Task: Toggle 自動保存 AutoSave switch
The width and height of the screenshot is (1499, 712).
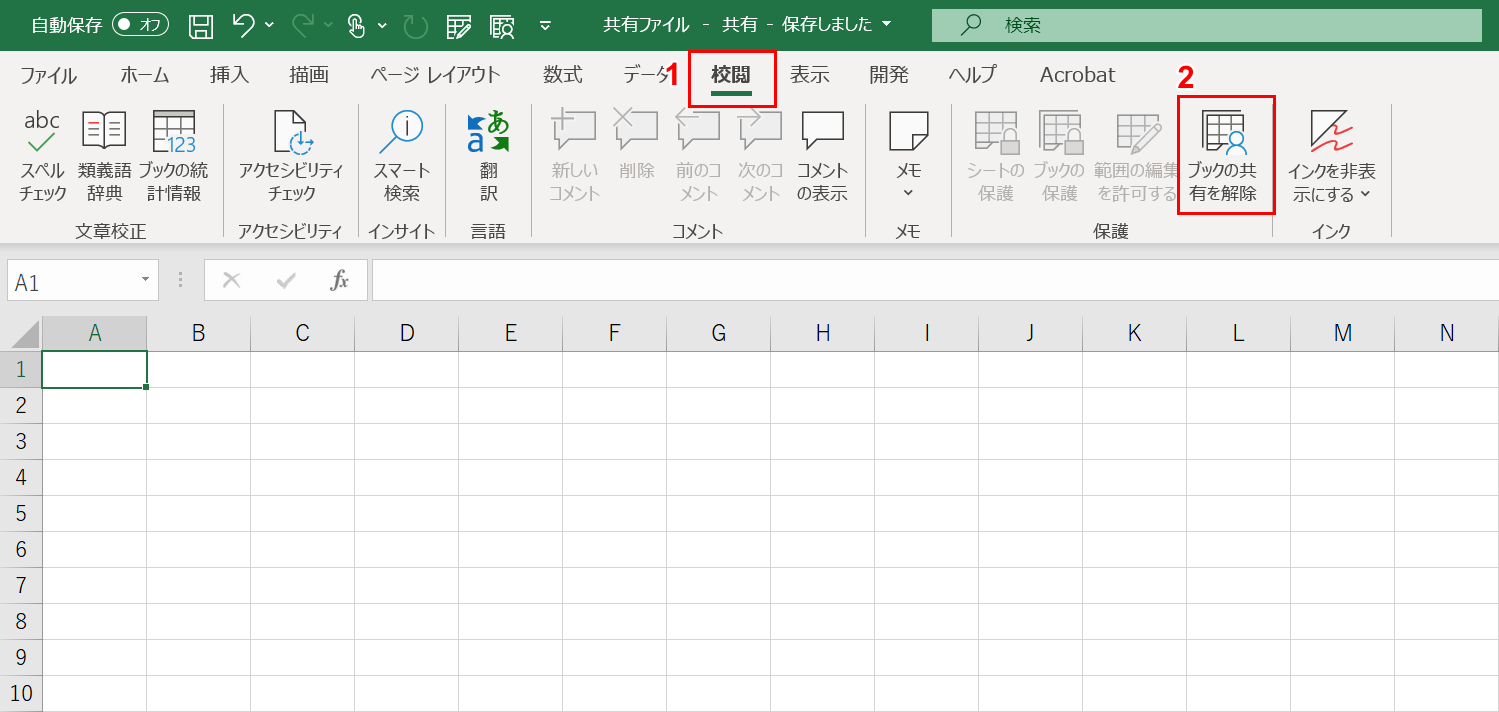Action: coord(140,25)
